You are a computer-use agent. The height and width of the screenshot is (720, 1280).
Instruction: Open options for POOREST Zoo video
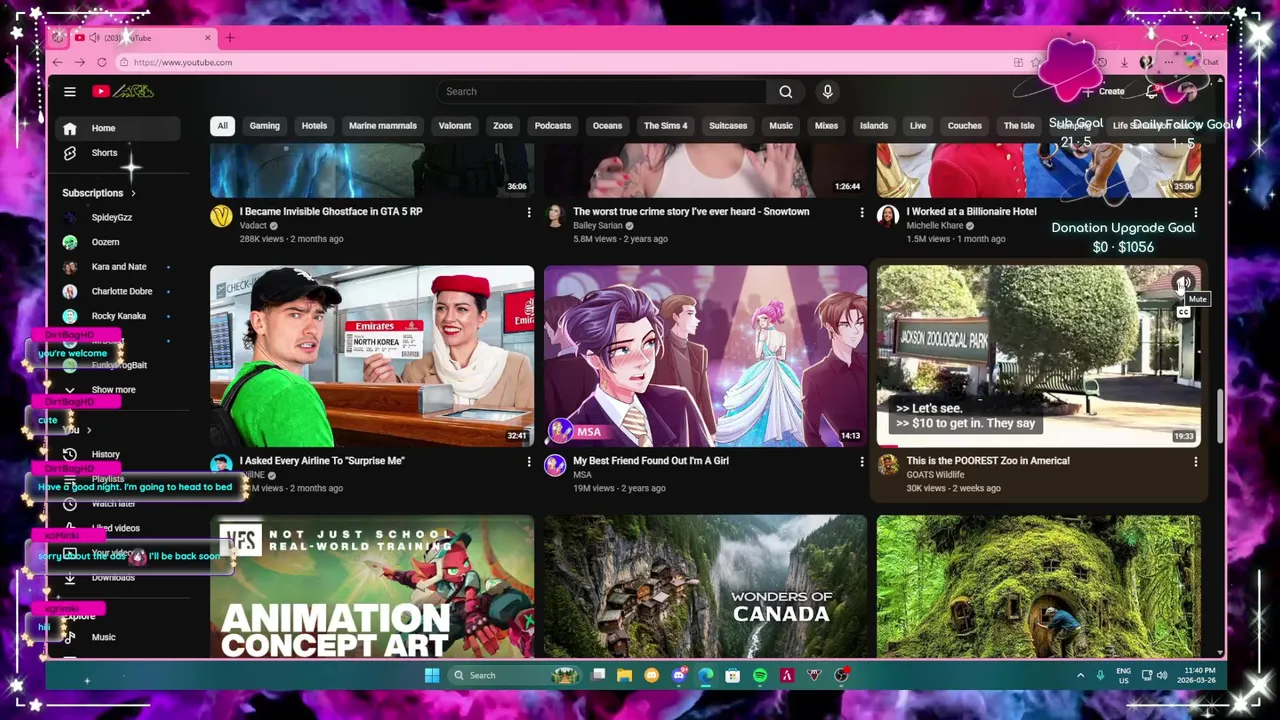pos(1195,461)
